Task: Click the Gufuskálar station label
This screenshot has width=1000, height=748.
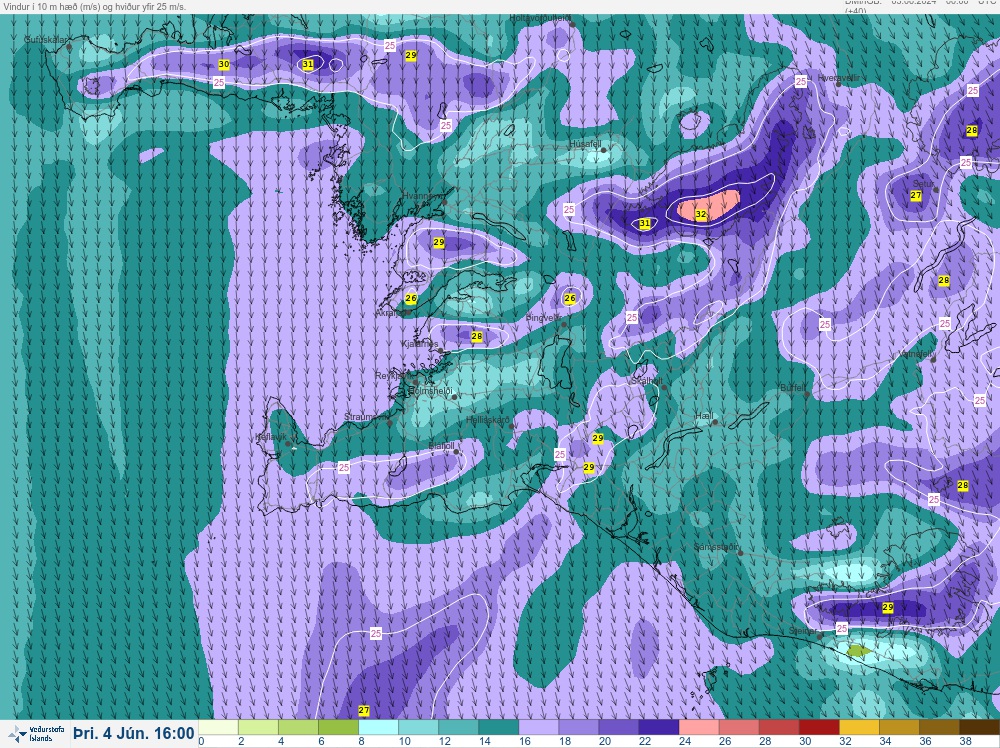Action: click(45, 40)
